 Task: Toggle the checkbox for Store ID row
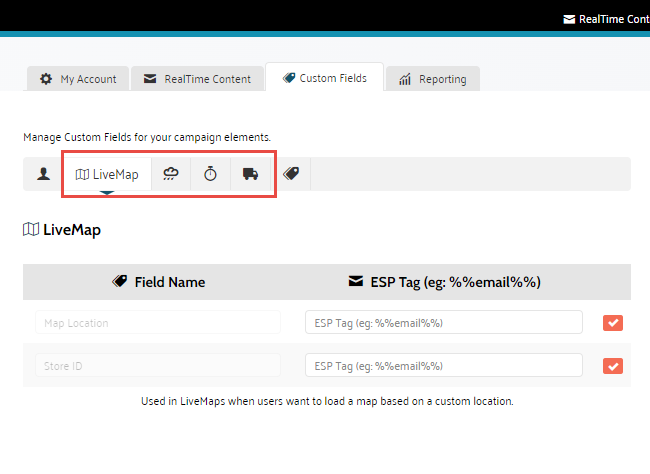click(613, 366)
